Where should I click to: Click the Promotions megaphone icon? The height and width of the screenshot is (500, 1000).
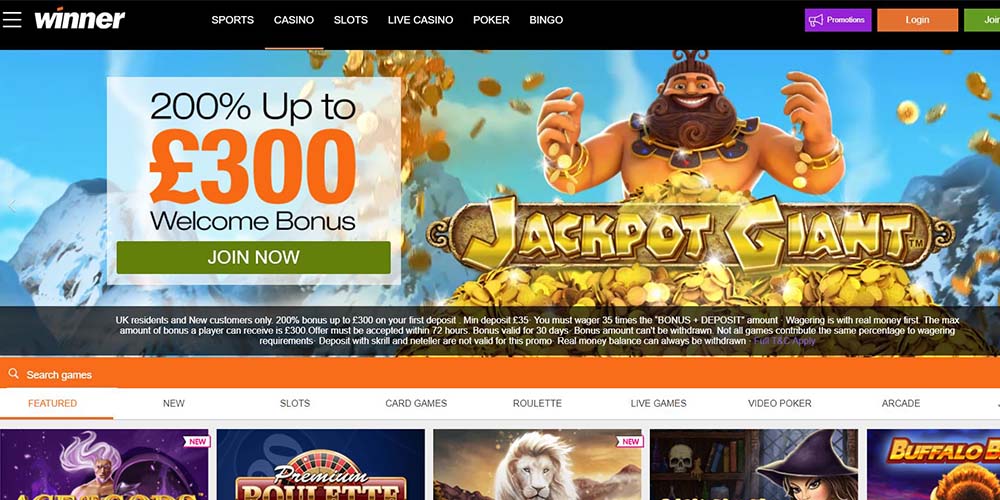click(x=816, y=20)
